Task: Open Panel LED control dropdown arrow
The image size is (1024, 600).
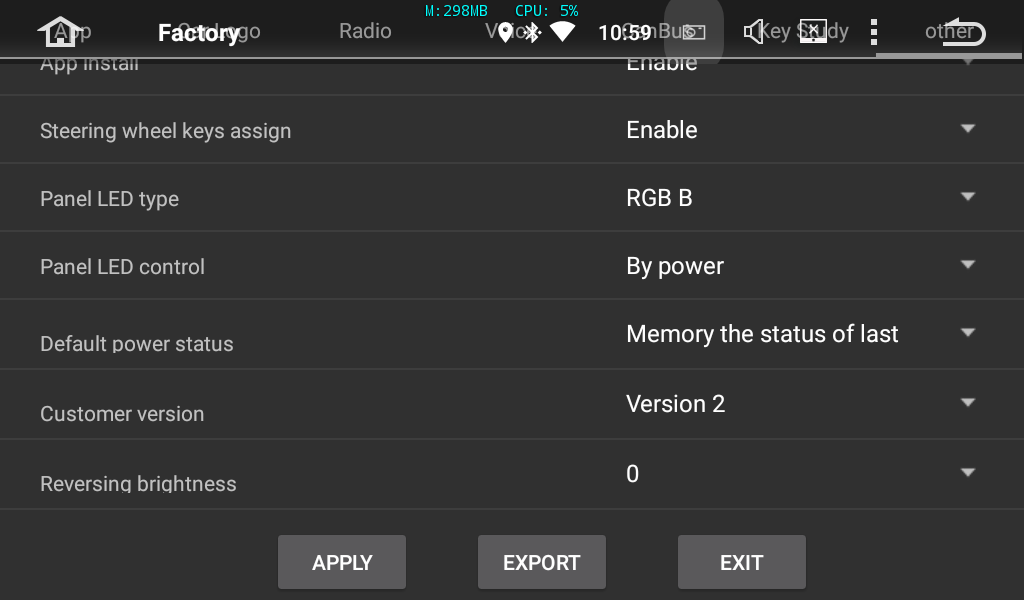Action: click(966, 266)
